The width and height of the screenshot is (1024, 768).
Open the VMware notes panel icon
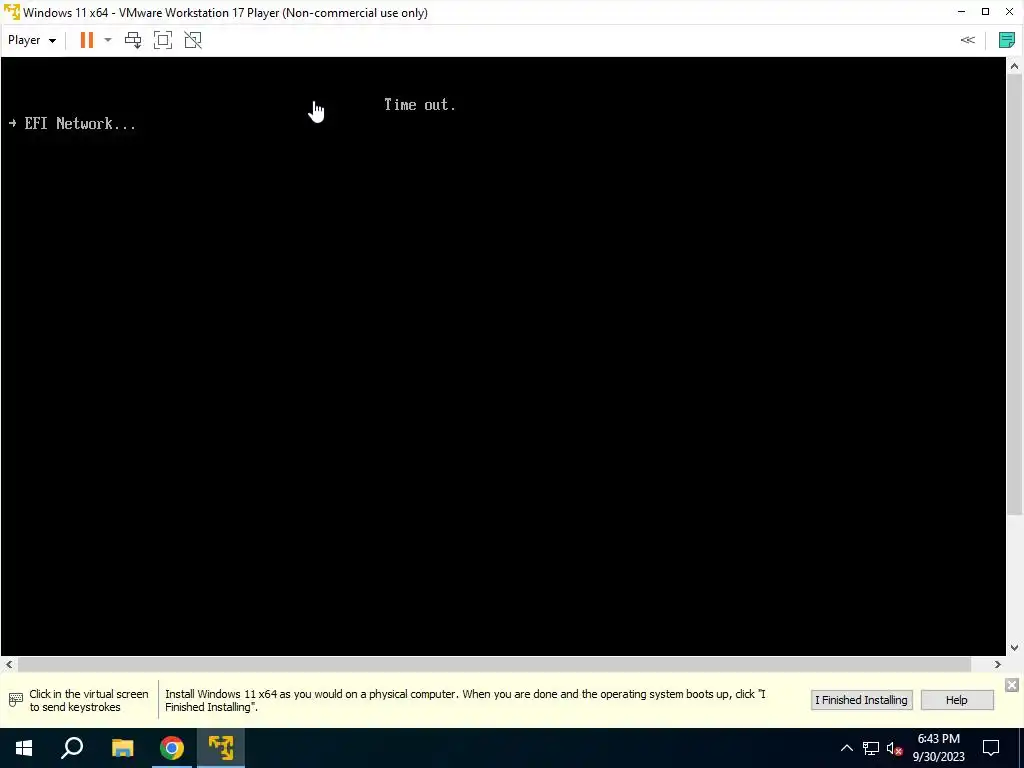pyautogui.click(x=1006, y=40)
